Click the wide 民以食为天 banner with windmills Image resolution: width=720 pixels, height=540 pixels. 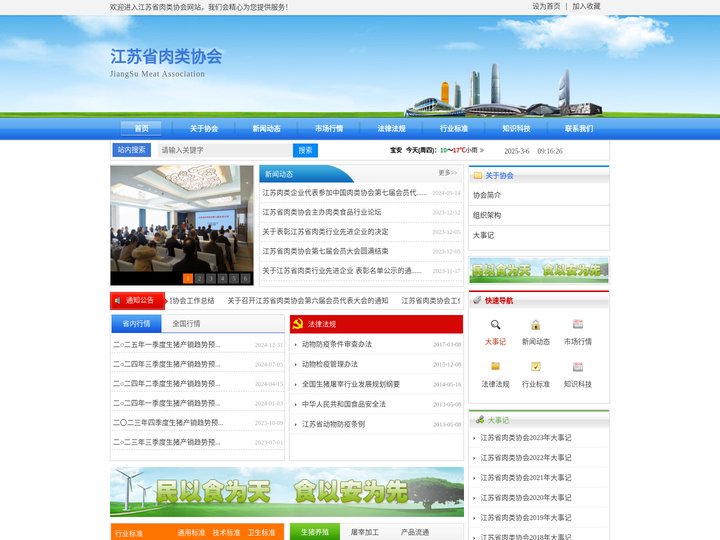(x=287, y=492)
